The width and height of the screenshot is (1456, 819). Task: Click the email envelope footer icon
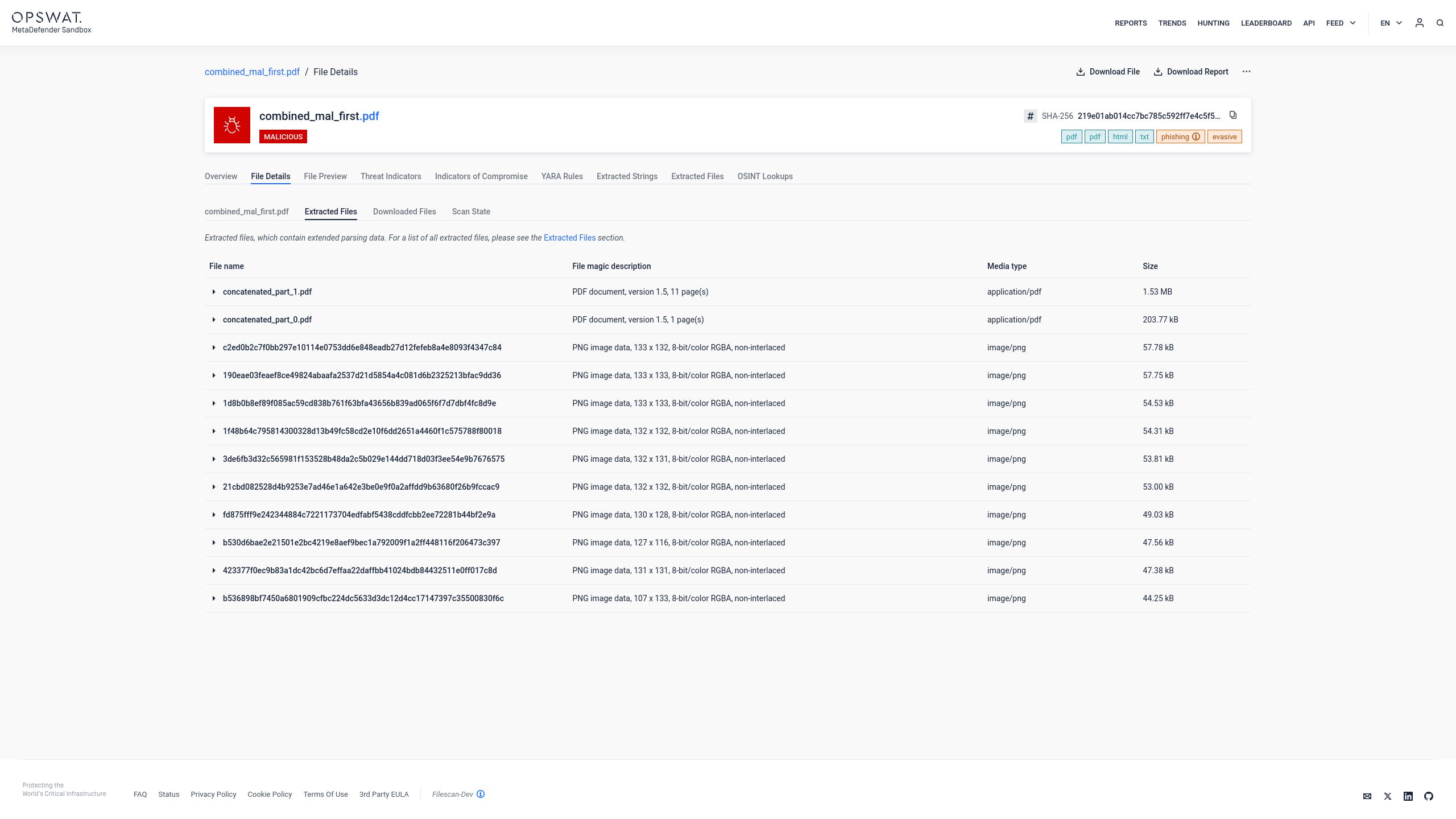coord(1367,796)
